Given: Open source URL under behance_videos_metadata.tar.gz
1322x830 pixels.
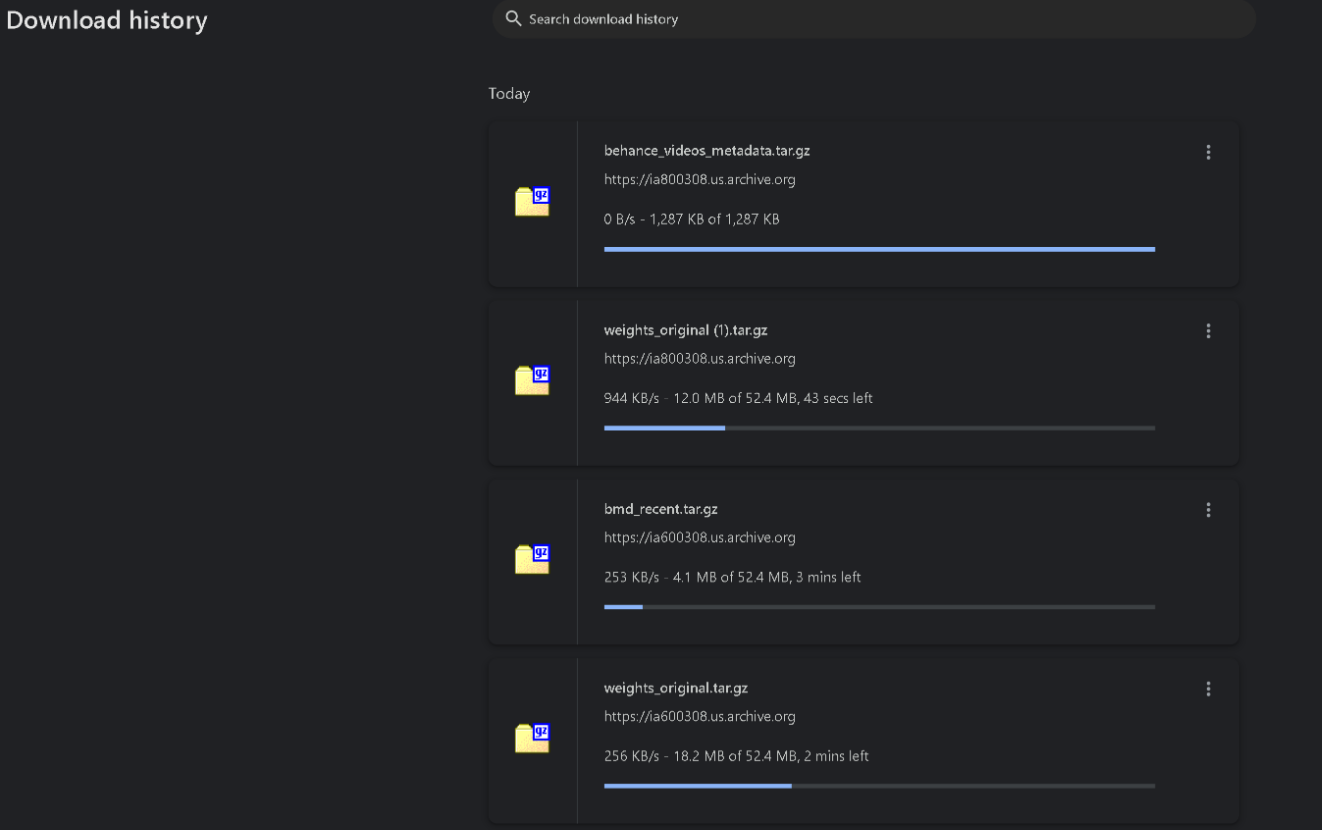Looking at the screenshot, I should 699,180.
